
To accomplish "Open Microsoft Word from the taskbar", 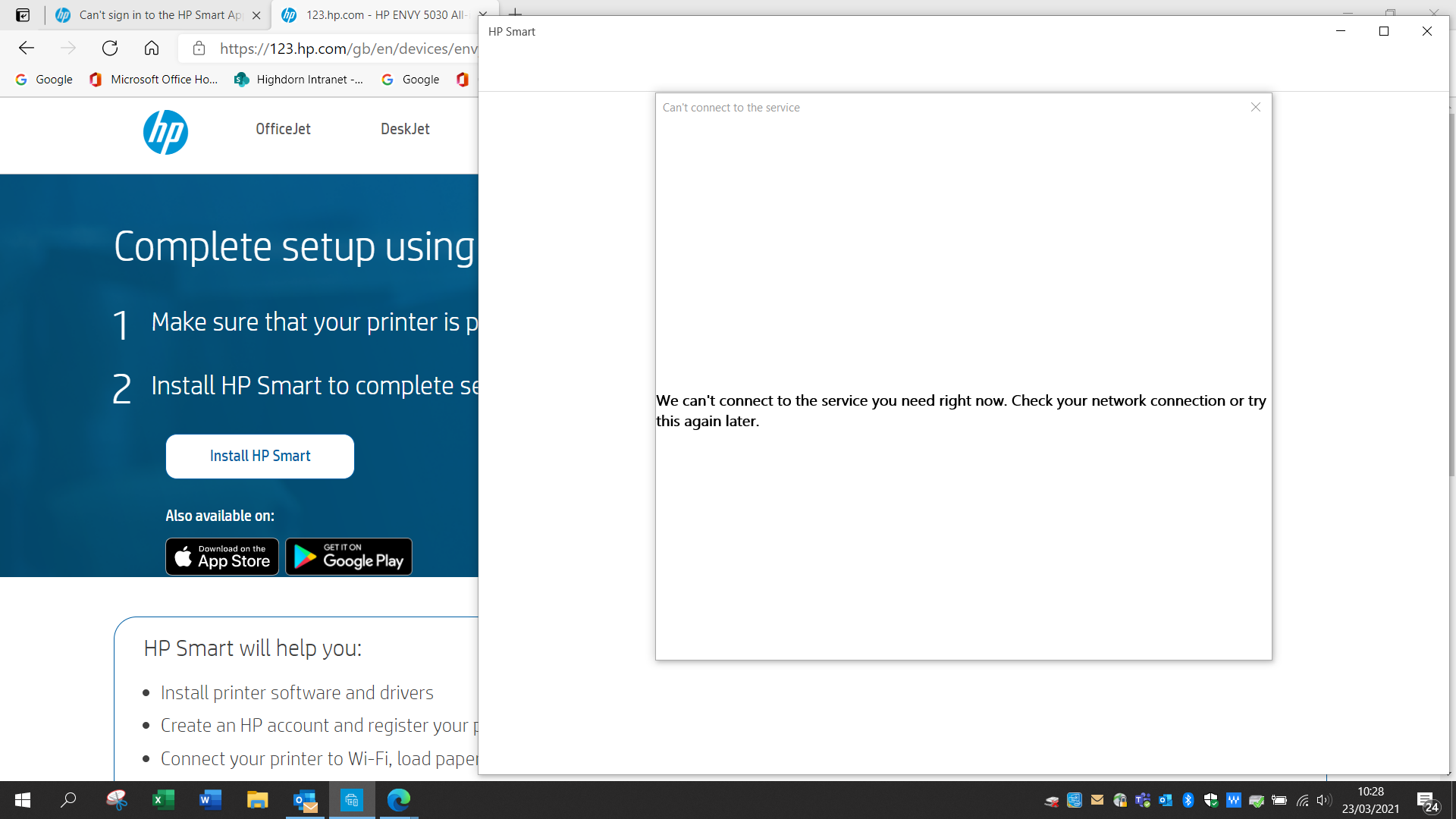I will 210,800.
